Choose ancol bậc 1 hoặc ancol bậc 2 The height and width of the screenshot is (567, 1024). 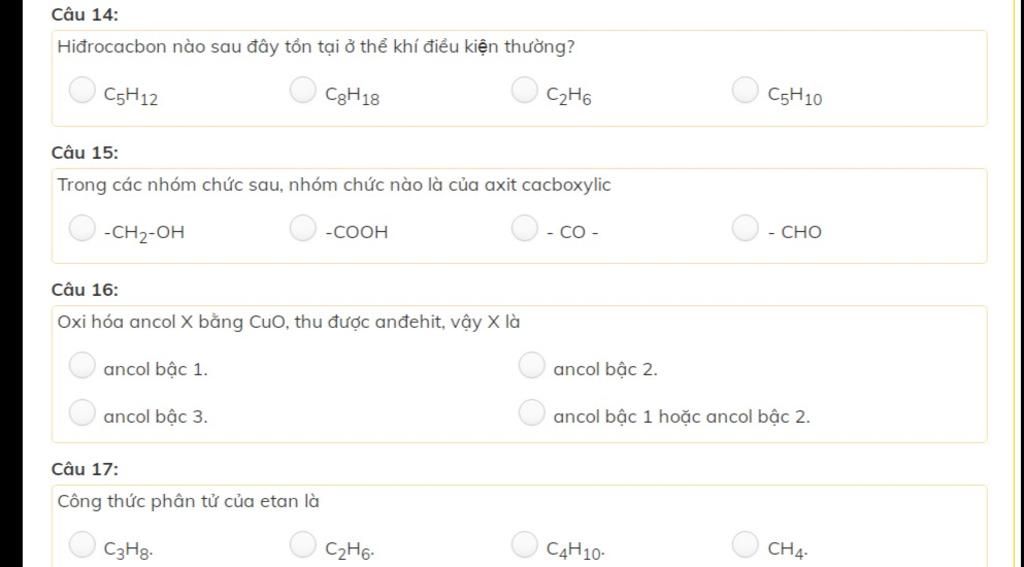click(532, 412)
